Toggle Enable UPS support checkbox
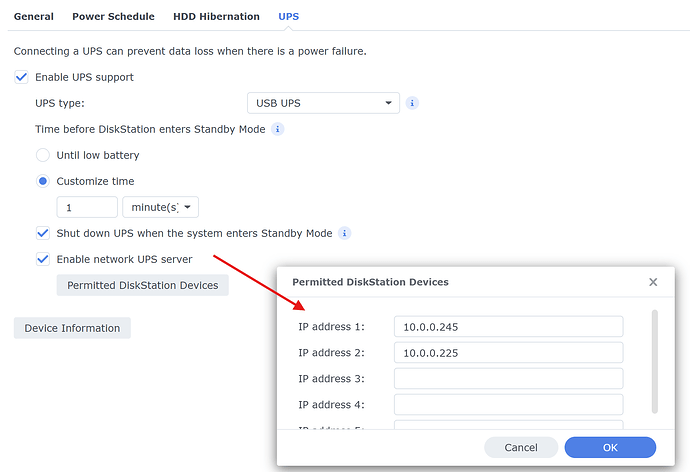 pyautogui.click(x=21, y=77)
